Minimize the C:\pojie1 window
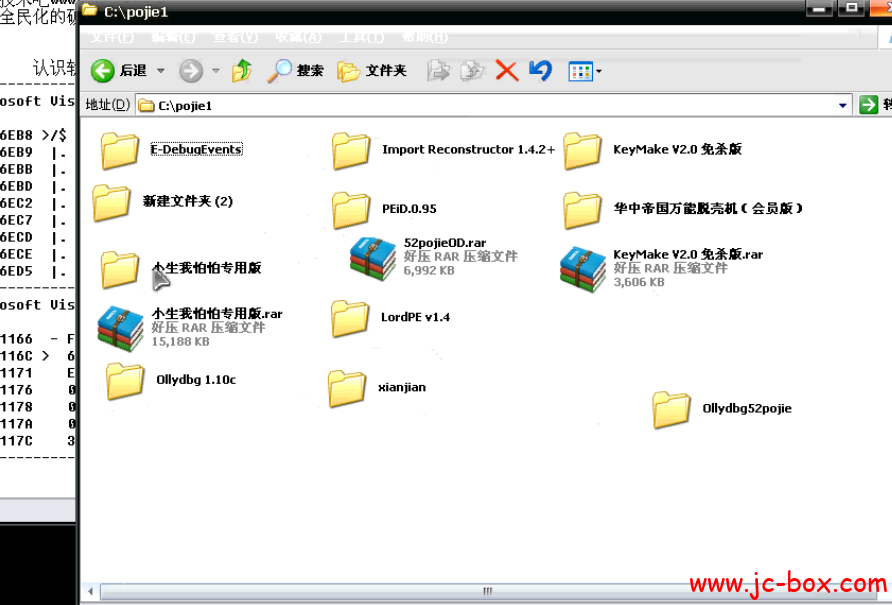This screenshot has width=892, height=605. (819, 9)
